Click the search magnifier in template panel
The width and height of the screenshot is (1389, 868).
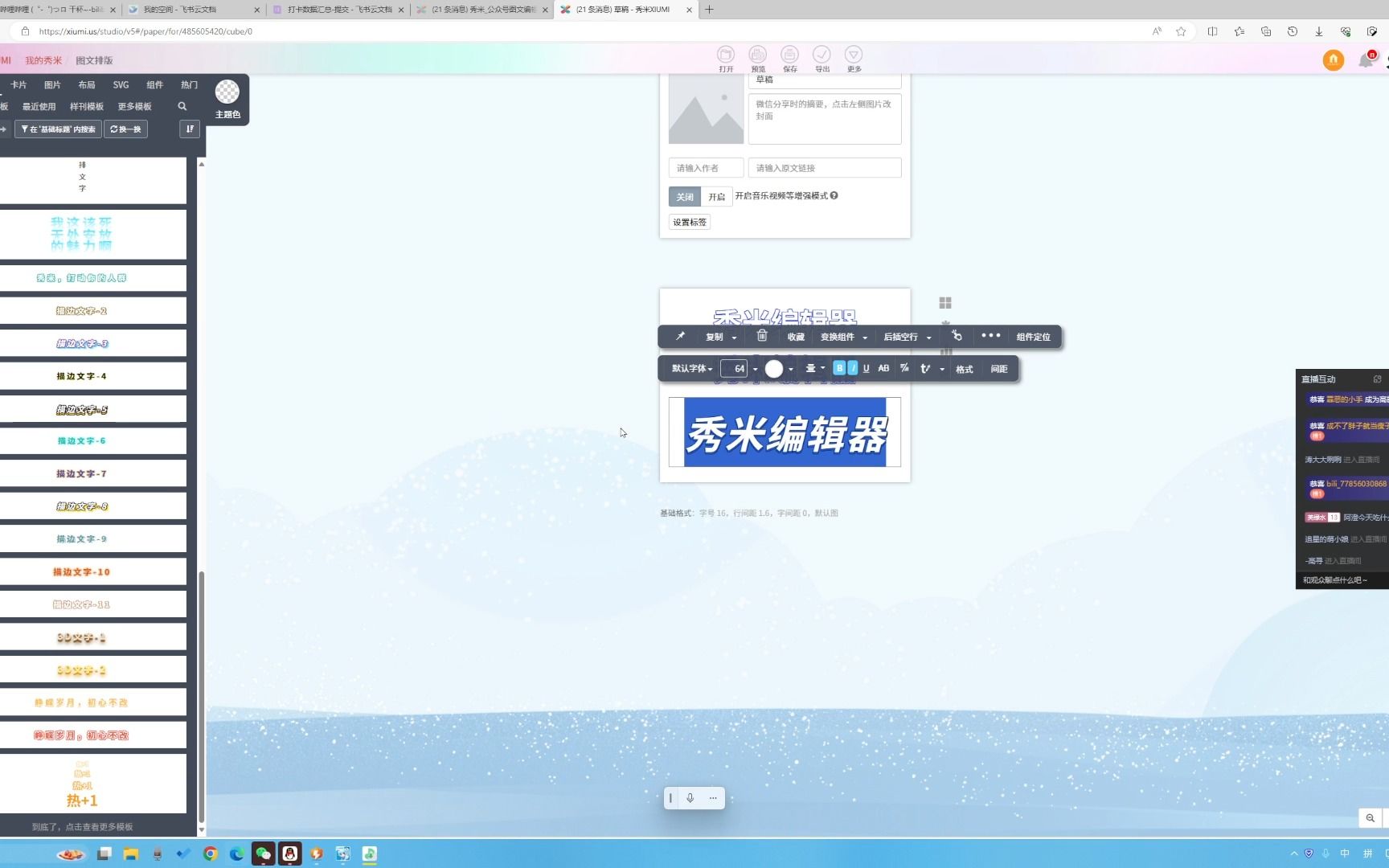point(182,106)
